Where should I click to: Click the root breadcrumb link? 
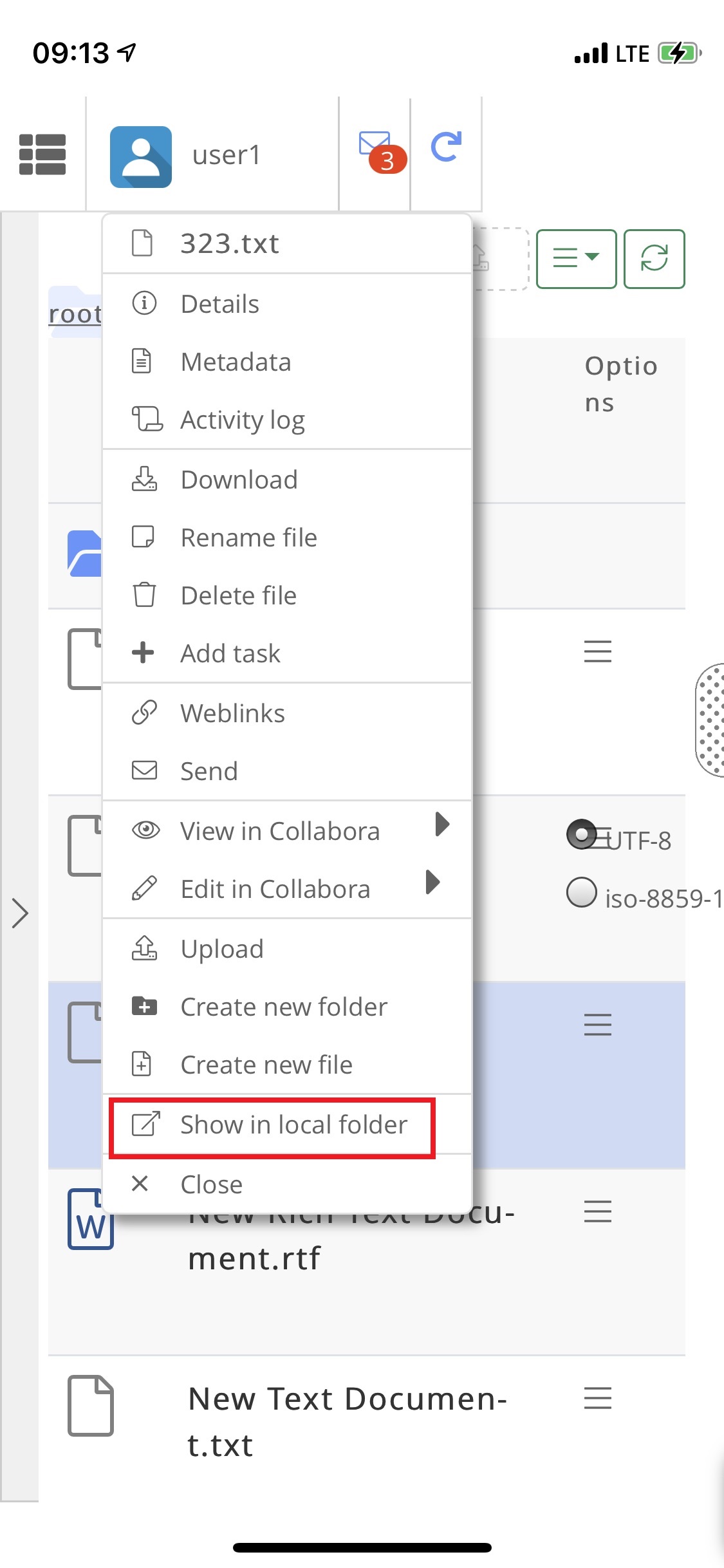(x=75, y=314)
